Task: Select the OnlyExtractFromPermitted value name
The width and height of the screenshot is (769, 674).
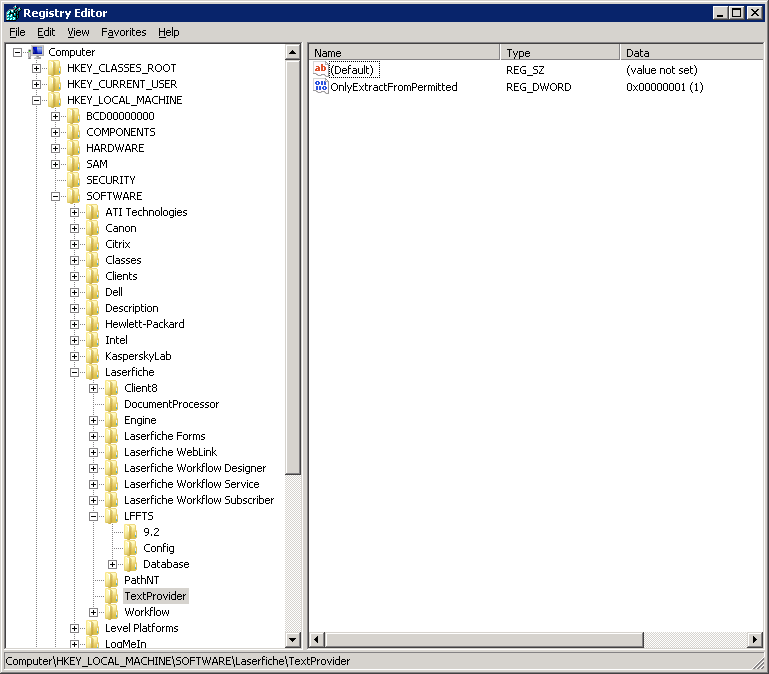Action: [394, 87]
